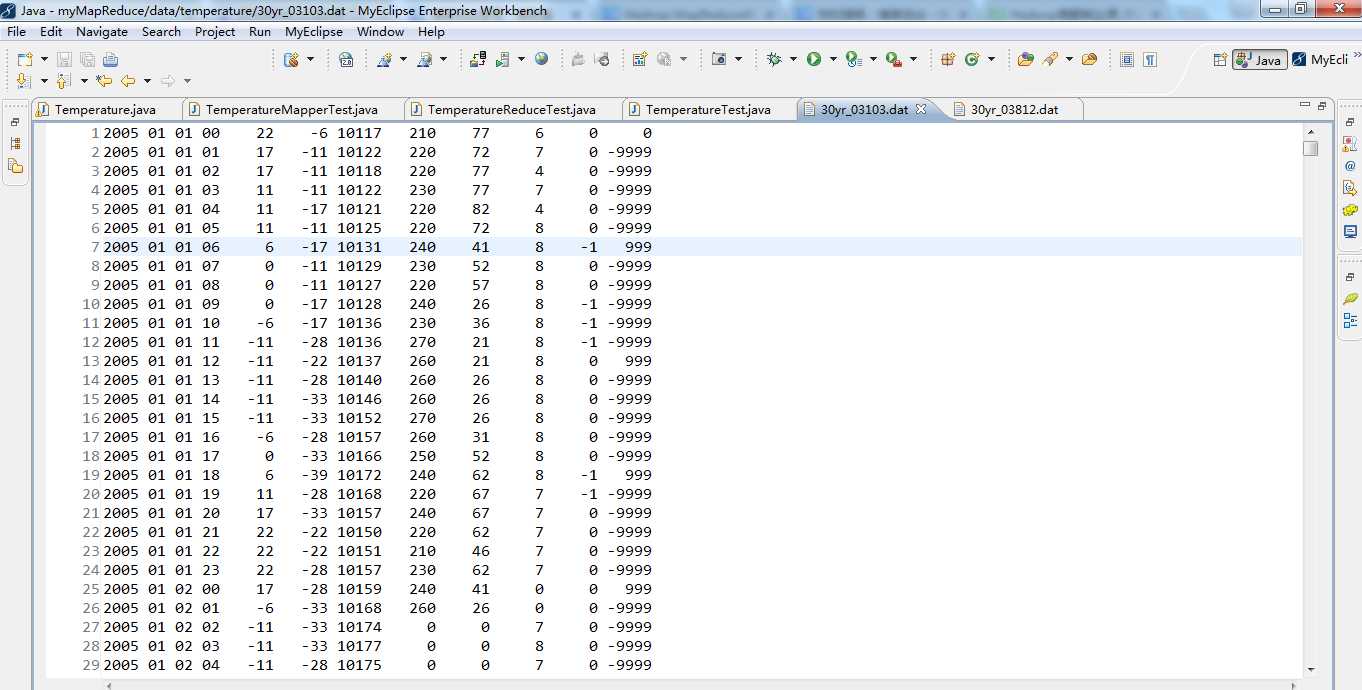The height and width of the screenshot is (690, 1362).
Task: Toggle Show Whitespace Characters pilcrow icon
Action: coord(1150,59)
